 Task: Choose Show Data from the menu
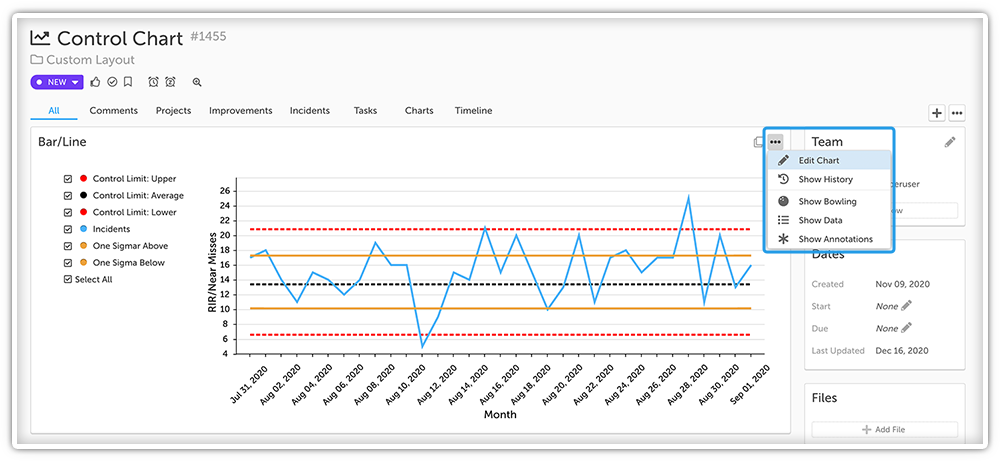click(x=829, y=221)
